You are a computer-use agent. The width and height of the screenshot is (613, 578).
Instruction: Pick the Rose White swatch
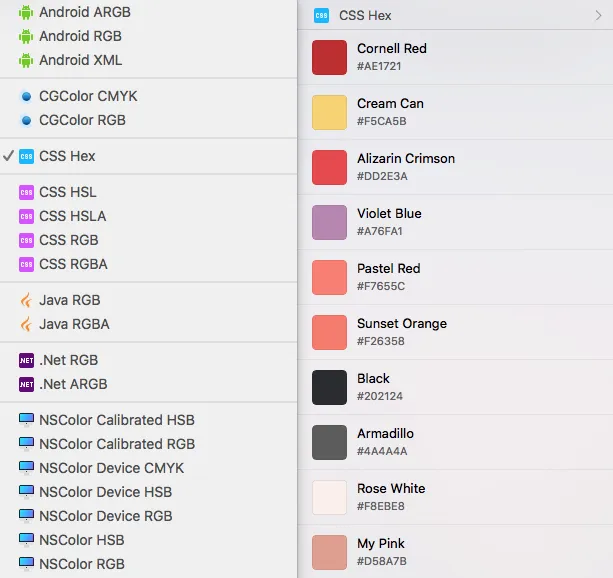pyautogui.click(x=329, y=497)
